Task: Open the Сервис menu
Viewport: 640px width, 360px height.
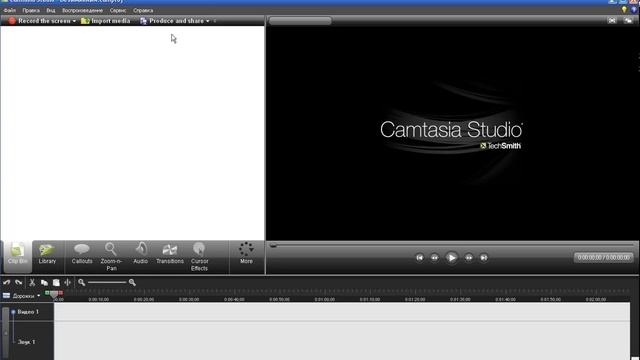Action: [x=118, y=11]
